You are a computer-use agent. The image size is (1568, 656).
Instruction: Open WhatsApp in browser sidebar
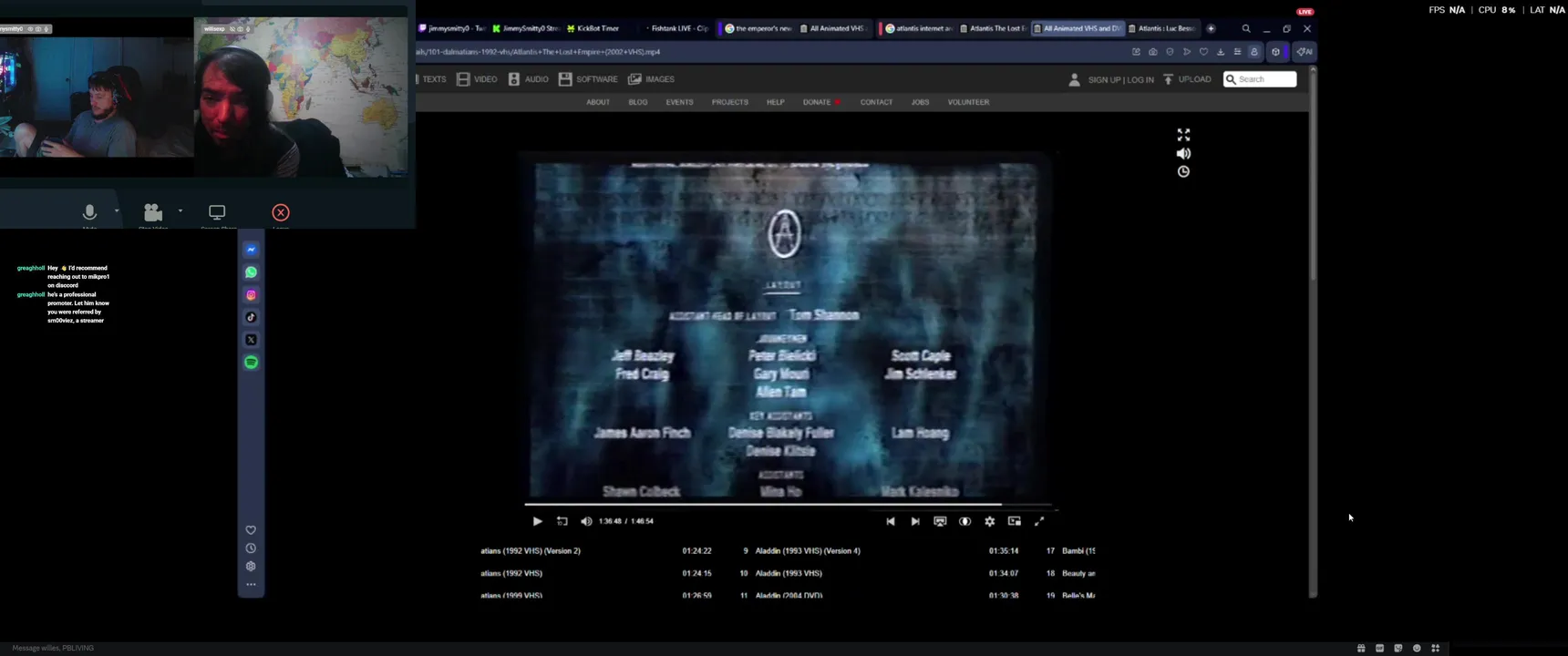point(251,272)
